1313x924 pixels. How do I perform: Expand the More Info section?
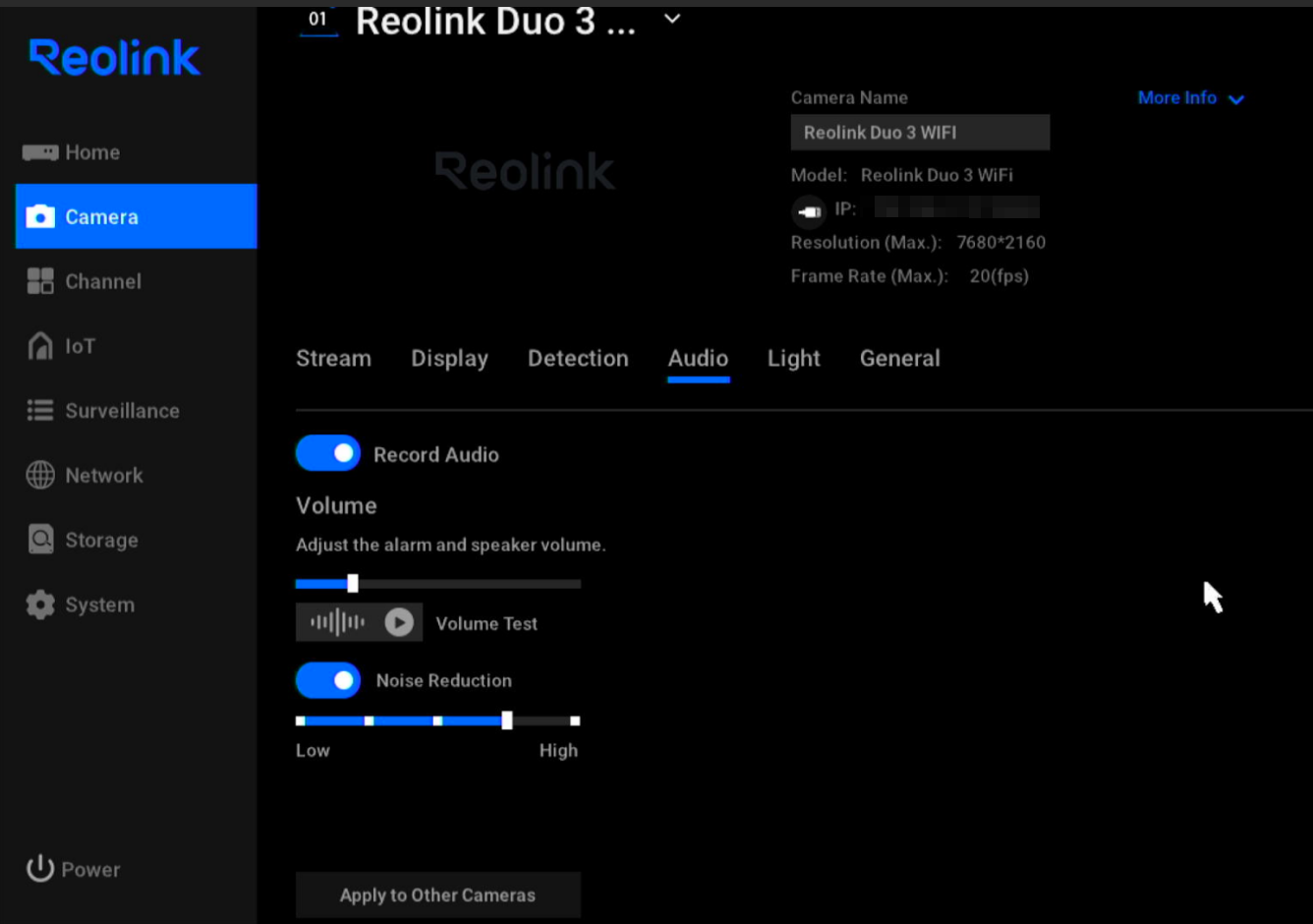coord(1190,98)
